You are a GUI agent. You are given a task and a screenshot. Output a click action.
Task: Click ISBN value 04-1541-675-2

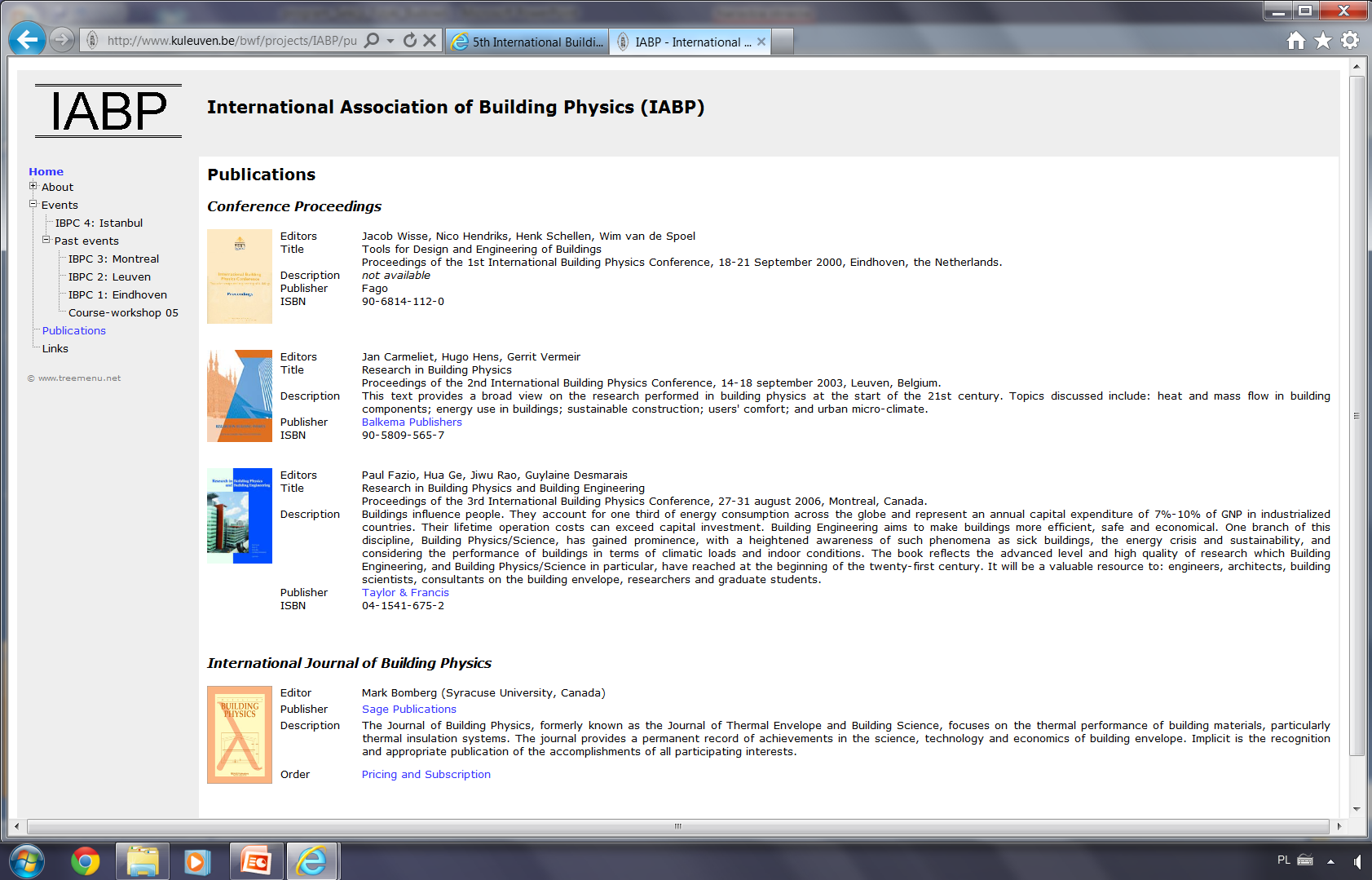click(x=403, y=605)
